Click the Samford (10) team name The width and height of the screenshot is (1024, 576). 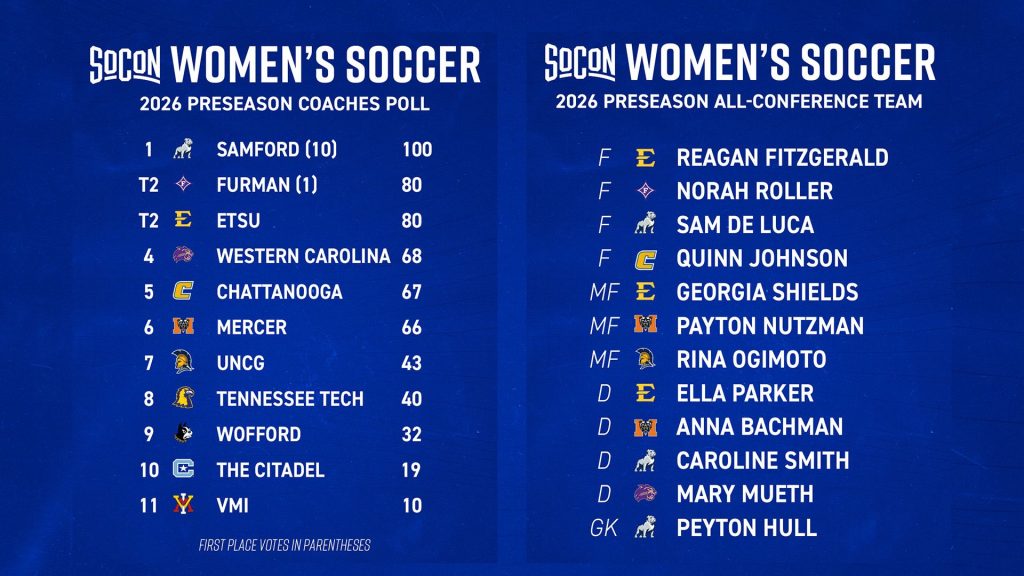point(277,150)
